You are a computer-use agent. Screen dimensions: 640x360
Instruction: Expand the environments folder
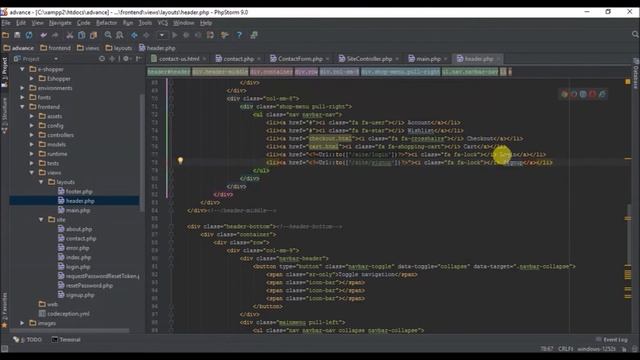click(22, 88)
